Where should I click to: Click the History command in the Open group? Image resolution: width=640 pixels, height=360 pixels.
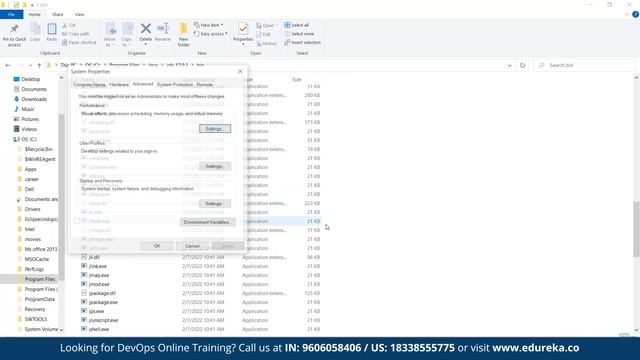click(x=267, y=43)
